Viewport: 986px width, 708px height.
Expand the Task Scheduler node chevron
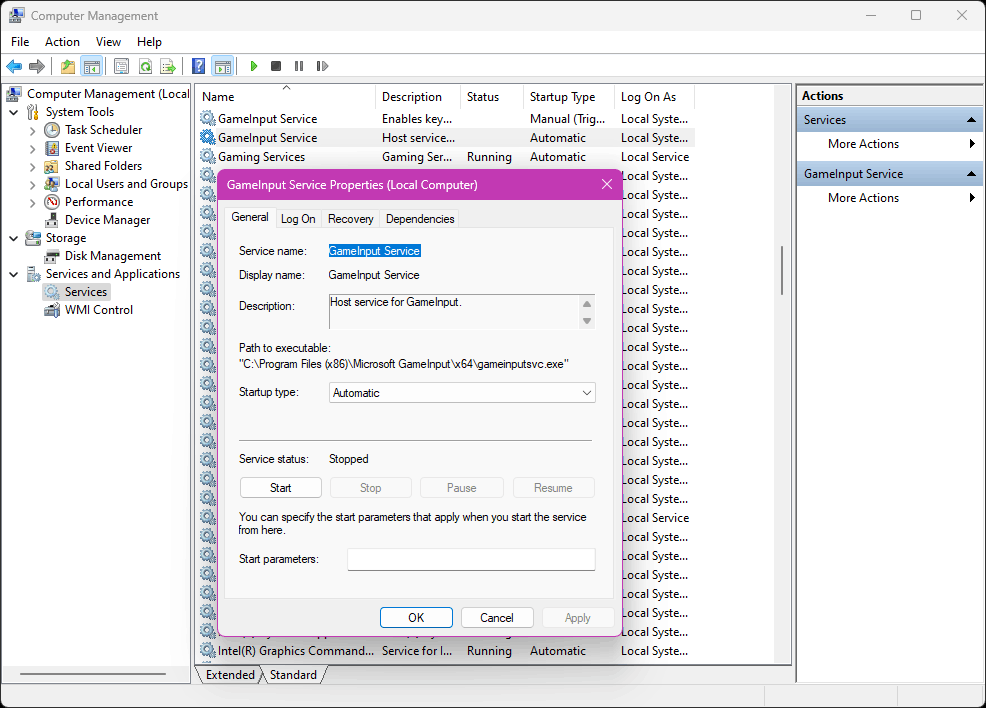tap(33, 131)
